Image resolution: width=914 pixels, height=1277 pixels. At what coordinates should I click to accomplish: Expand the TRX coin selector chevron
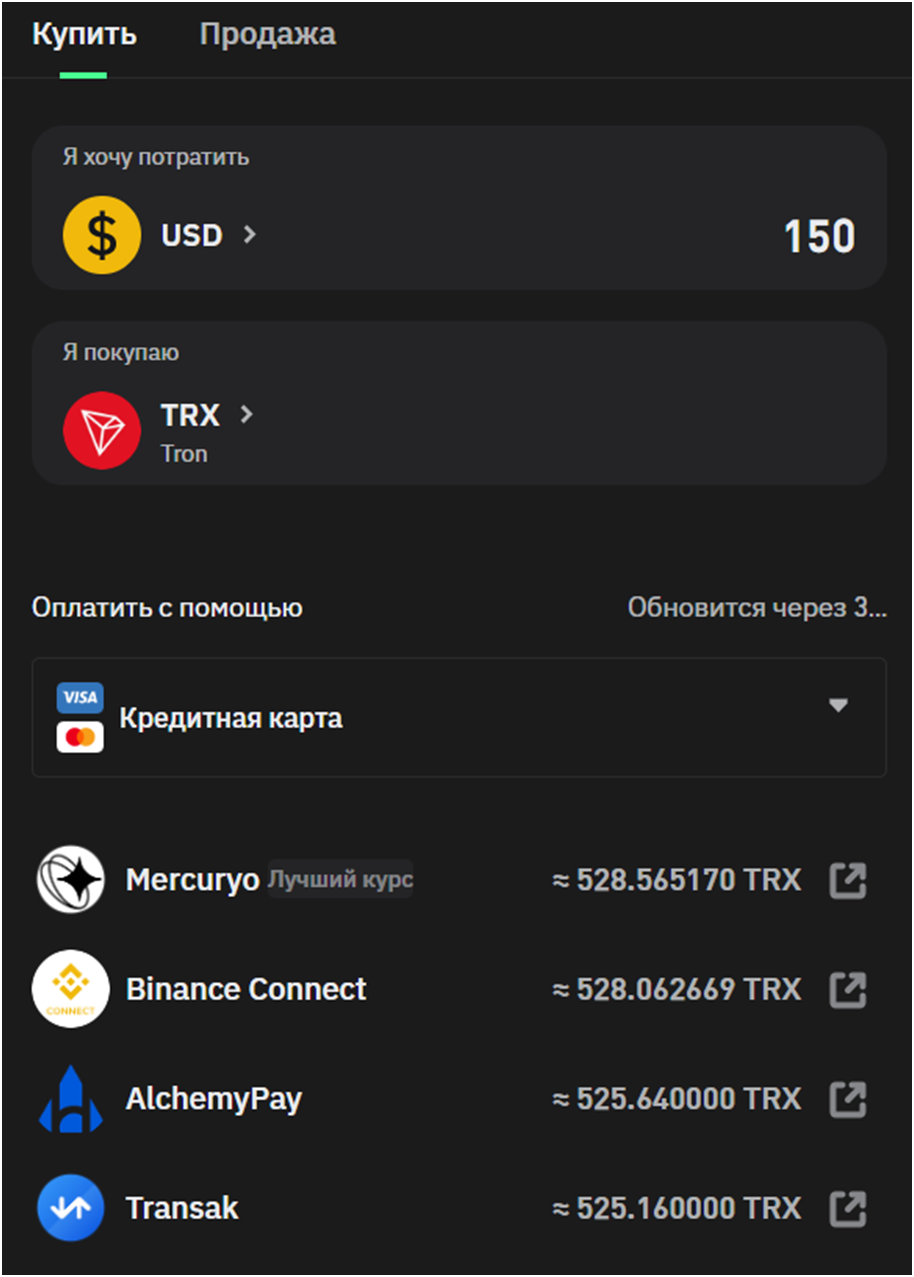click(247, 414)
